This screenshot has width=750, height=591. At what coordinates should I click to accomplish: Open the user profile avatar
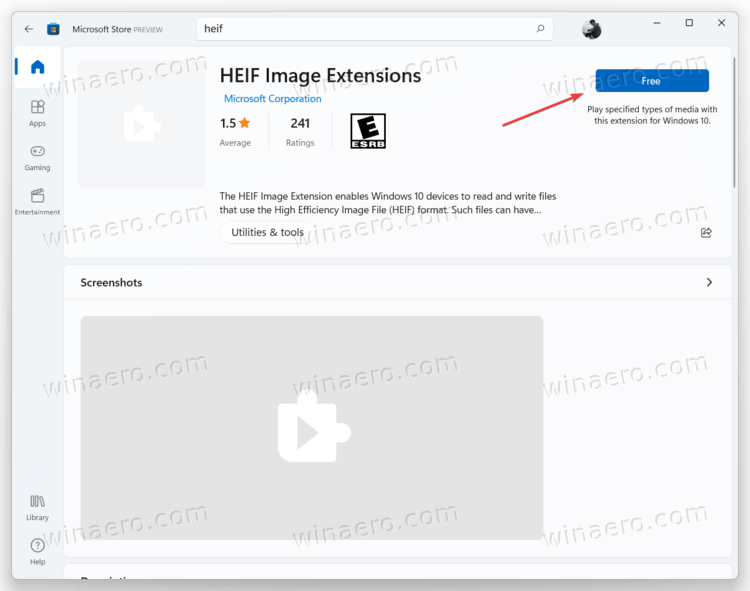click(x=592, y=29)
